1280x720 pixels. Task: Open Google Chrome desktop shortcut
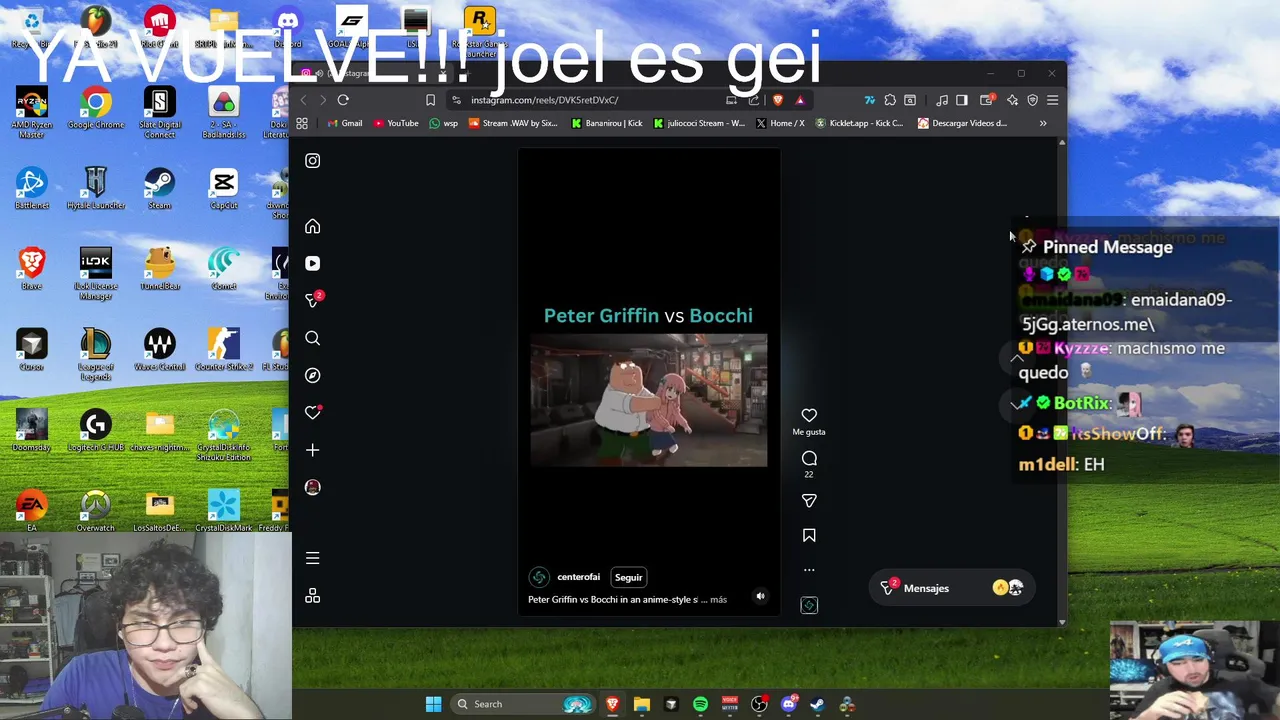[x=96, y=108]
